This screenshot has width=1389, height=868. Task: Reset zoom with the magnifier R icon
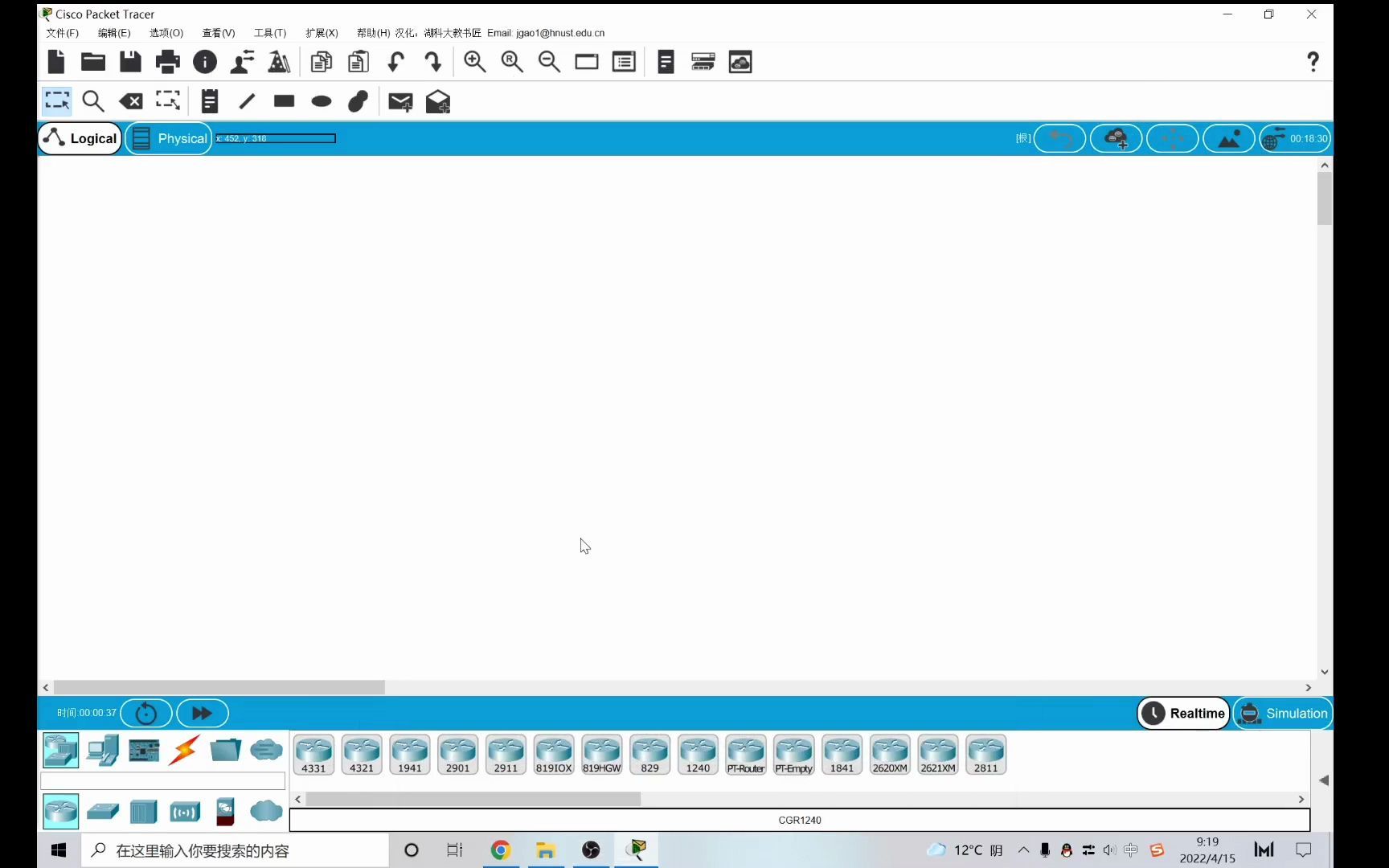[x=512, y=62]
